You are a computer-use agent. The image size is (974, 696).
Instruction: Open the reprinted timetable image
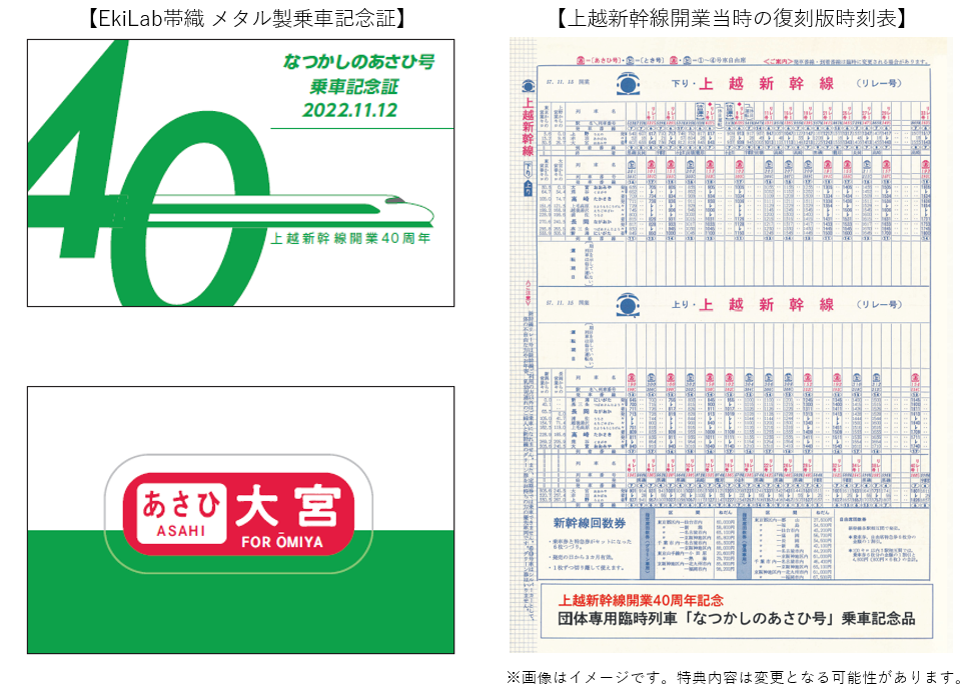730,345
